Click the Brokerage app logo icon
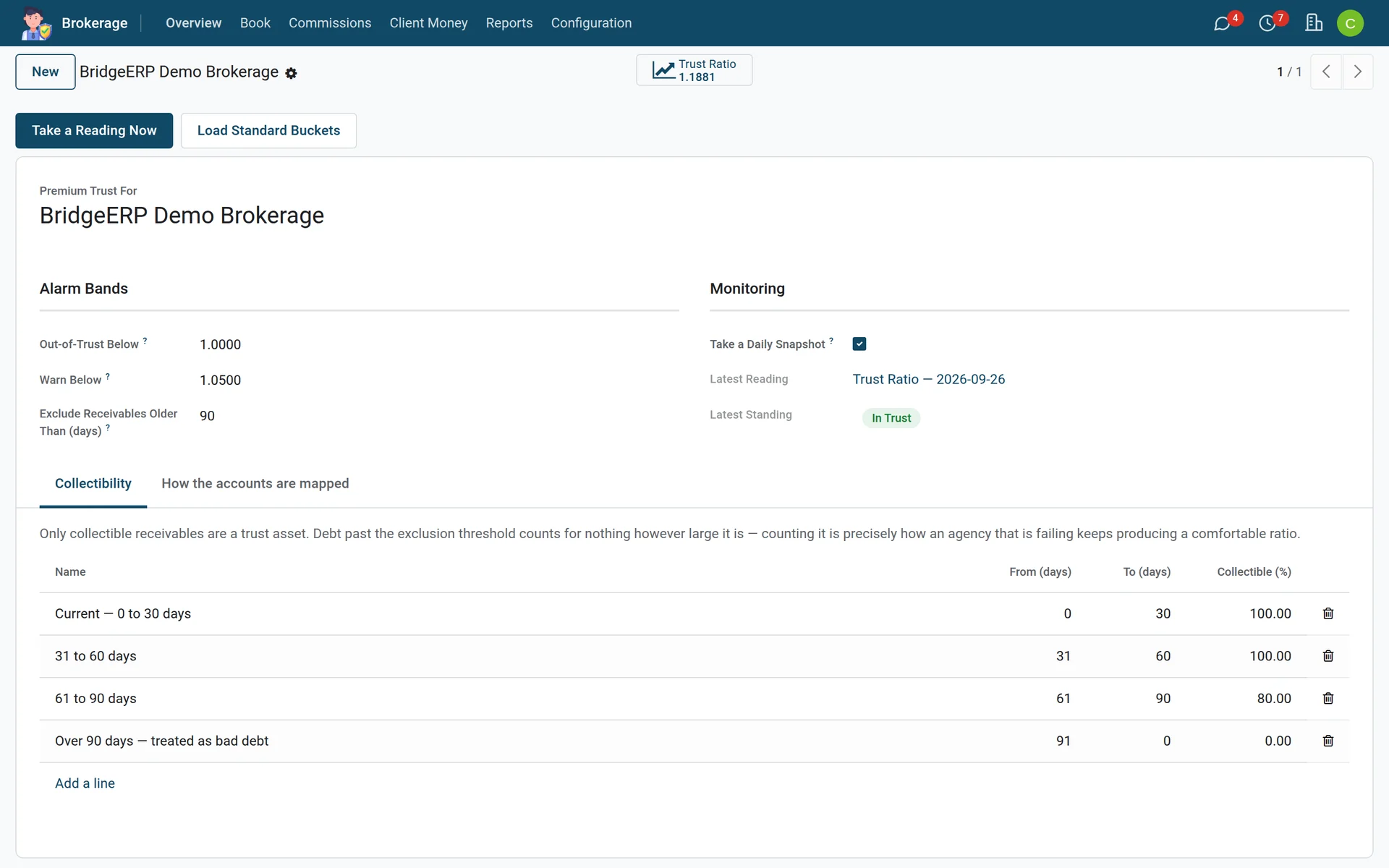The image size is (1389, 868). [x=35, y=23]
